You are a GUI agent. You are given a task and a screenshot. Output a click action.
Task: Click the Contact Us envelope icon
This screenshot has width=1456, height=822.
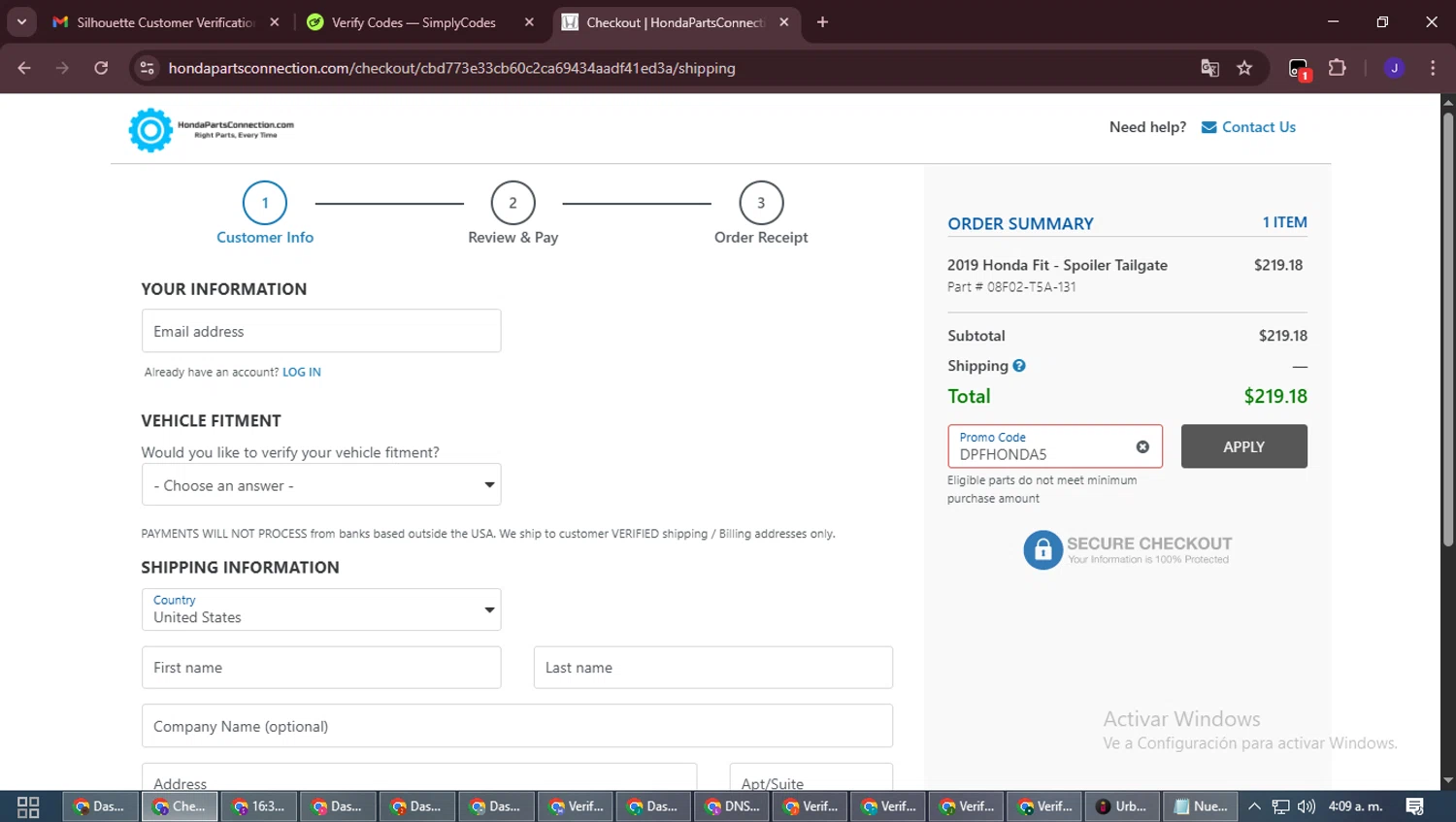1208,127
